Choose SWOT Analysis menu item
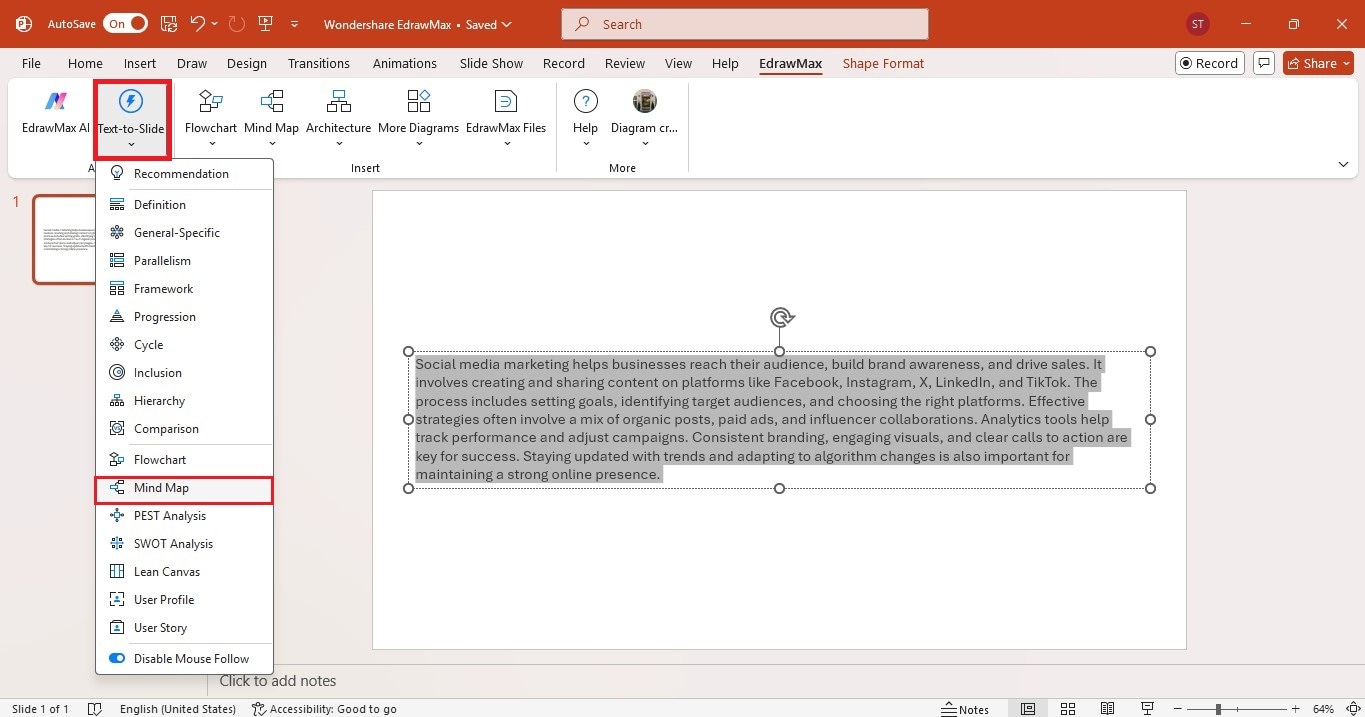The image size is (1365, 717). click(x=184, y=544)
